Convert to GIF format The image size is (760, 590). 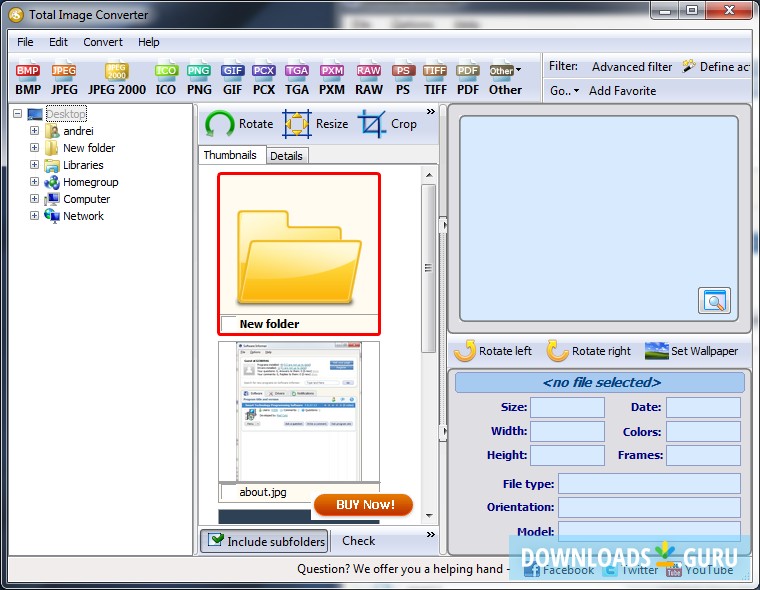233,79
